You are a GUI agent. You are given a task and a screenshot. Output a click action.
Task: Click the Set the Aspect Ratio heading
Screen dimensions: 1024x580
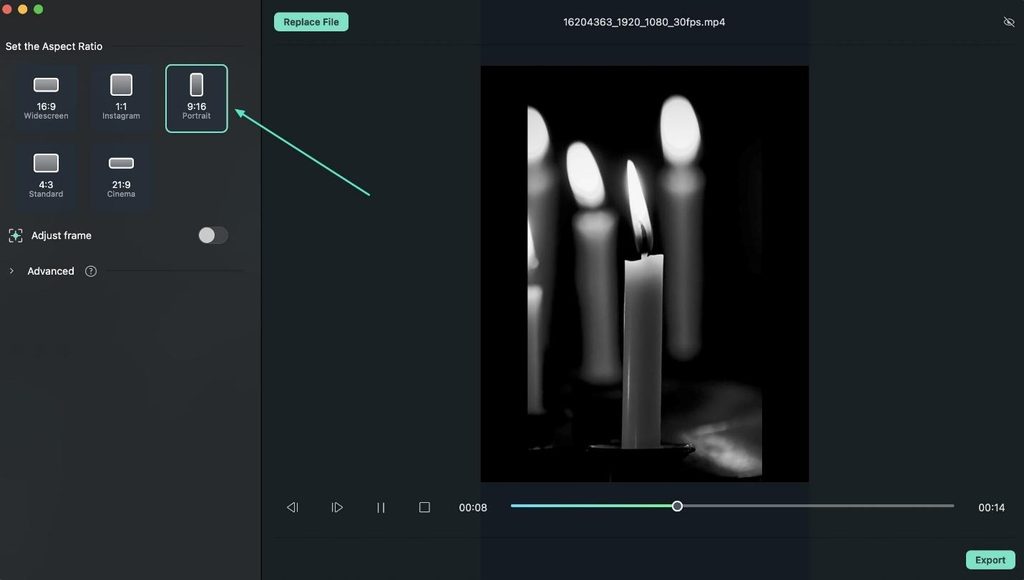point(54,46)
